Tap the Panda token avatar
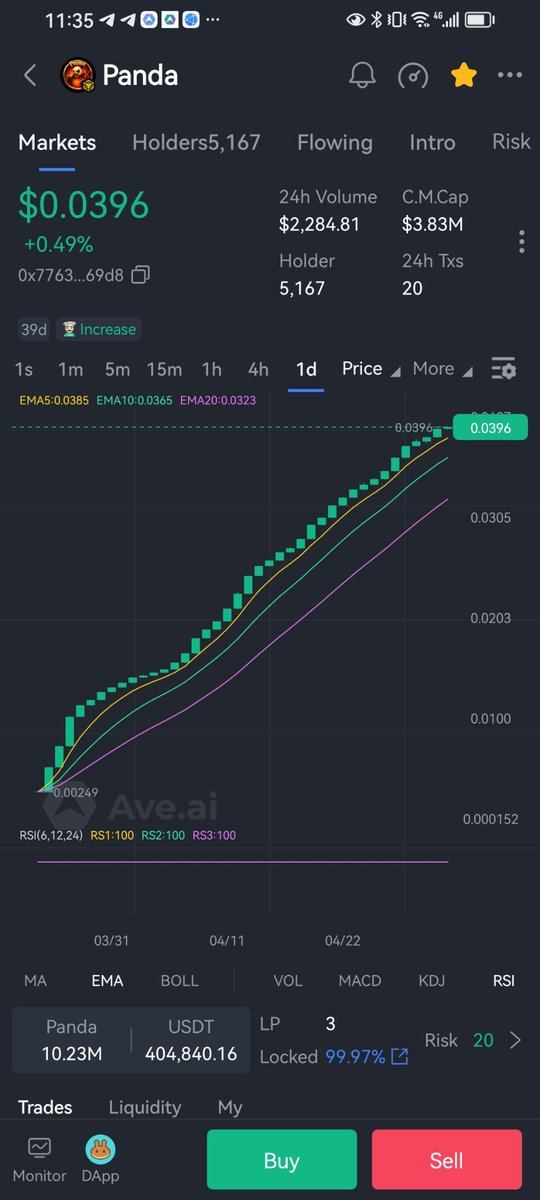Viewport: 540px width, 1200px height. 78,75
